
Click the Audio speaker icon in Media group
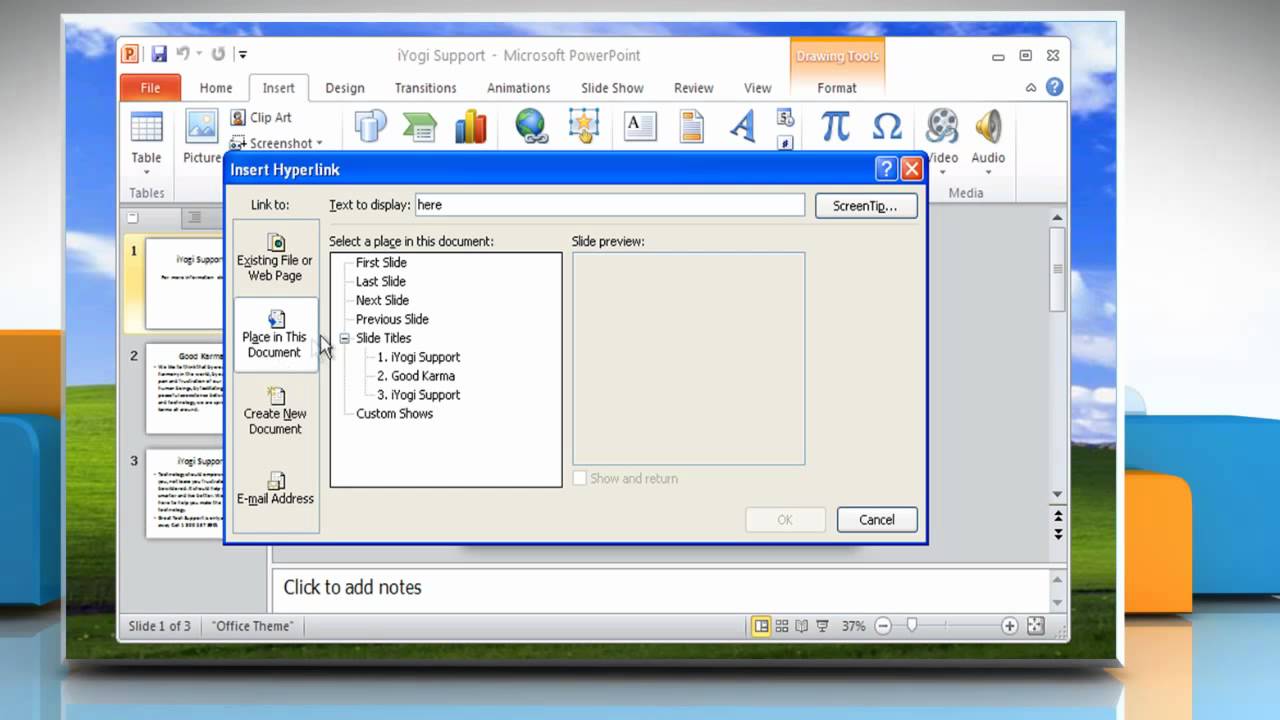[x=988, y=127]
